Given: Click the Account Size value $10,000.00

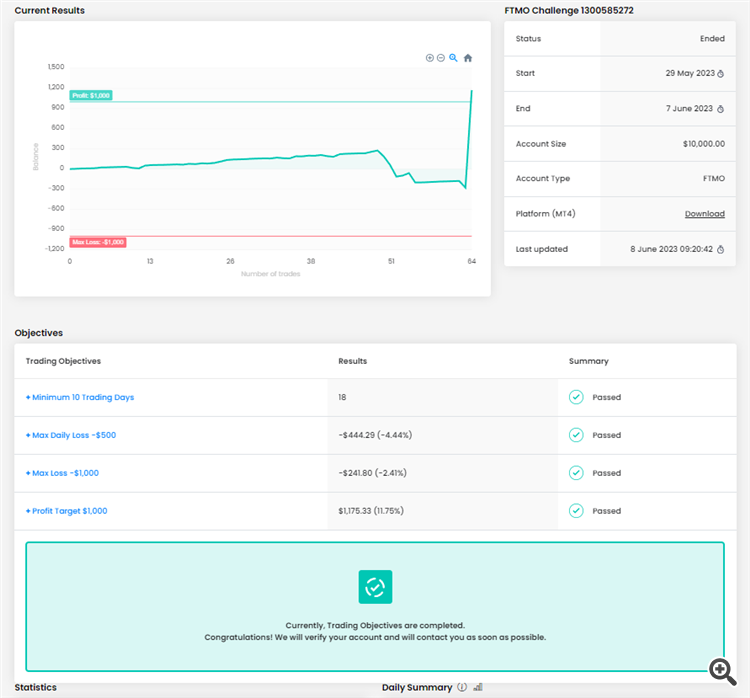Looking at the screenshot, I should pos(704,144).
